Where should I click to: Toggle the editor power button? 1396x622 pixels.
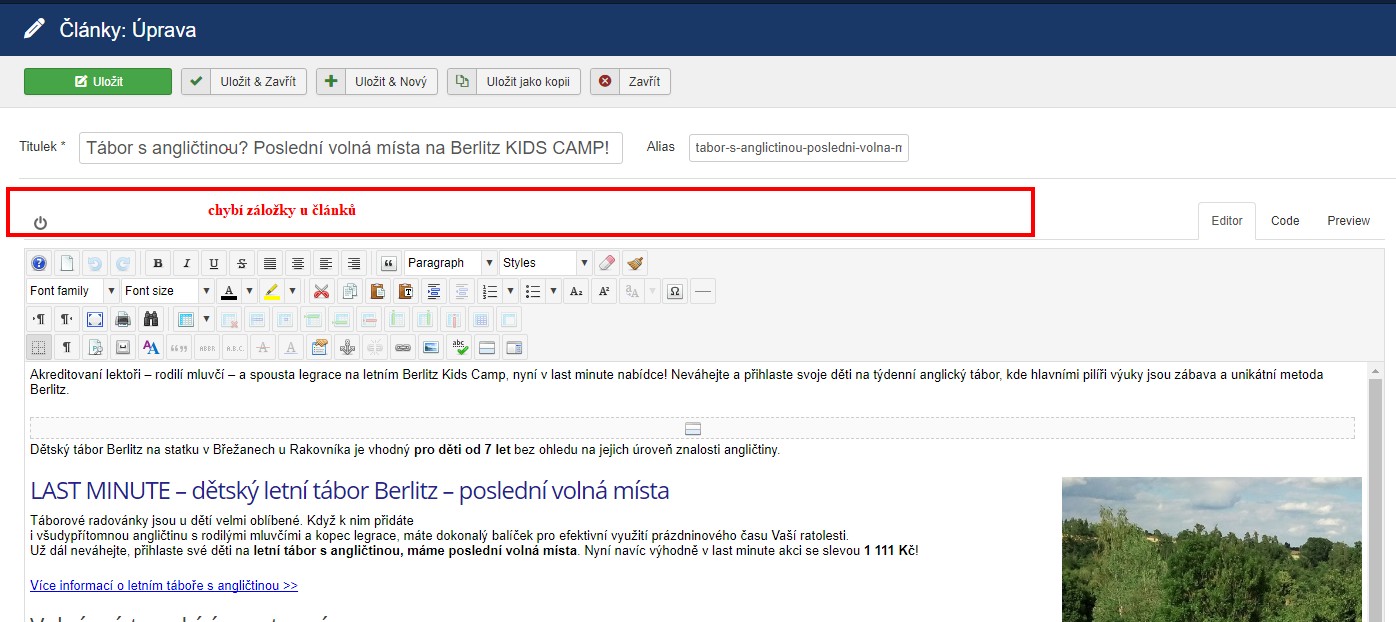click(x=41, y=223)
